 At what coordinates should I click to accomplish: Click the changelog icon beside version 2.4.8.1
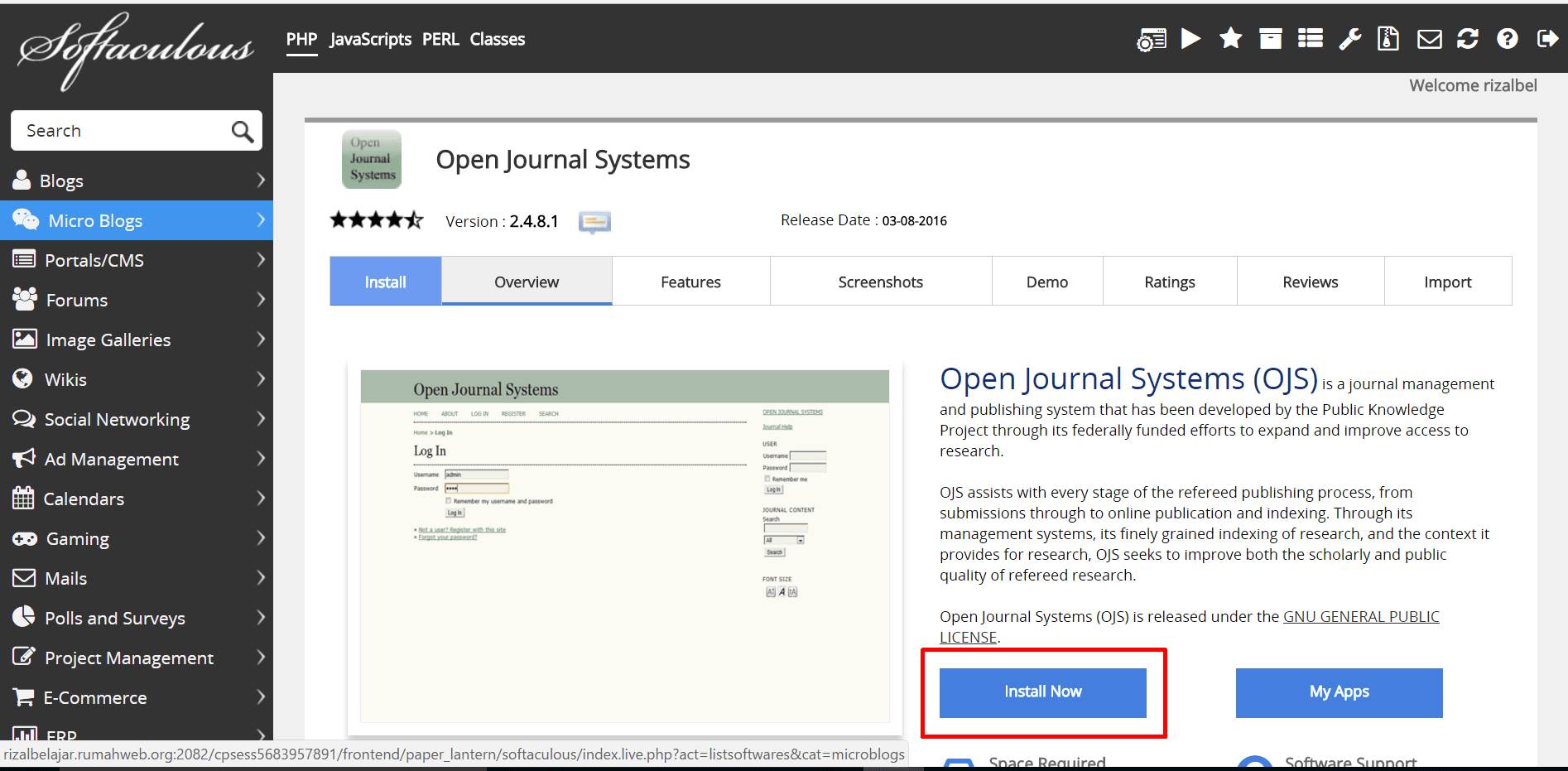pyautogui.click(x=594, y=222)
